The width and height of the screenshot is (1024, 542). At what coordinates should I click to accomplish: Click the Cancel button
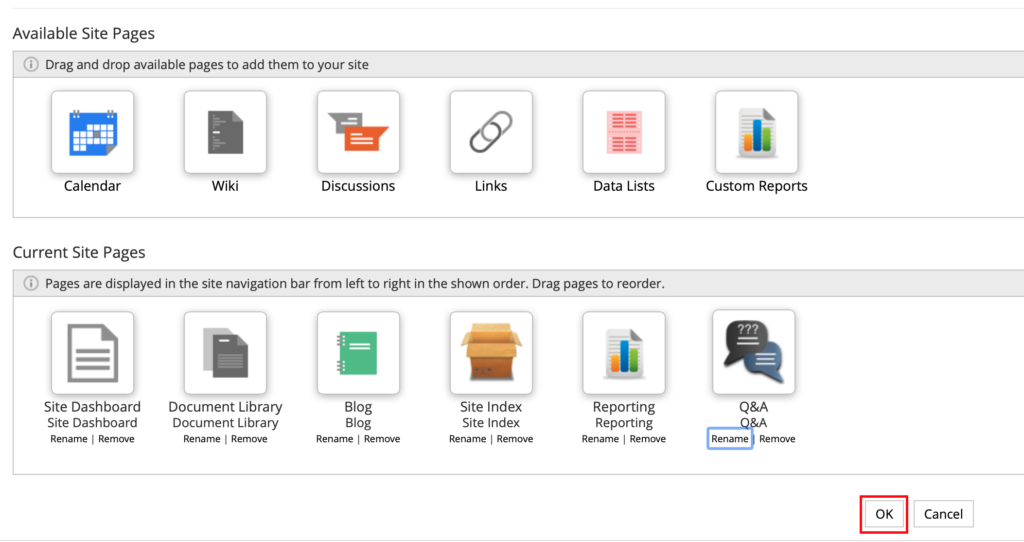[943, 514]
